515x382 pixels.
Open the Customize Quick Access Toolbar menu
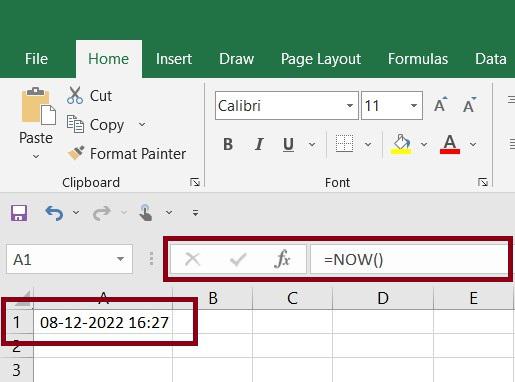click(x=196, y=212)
